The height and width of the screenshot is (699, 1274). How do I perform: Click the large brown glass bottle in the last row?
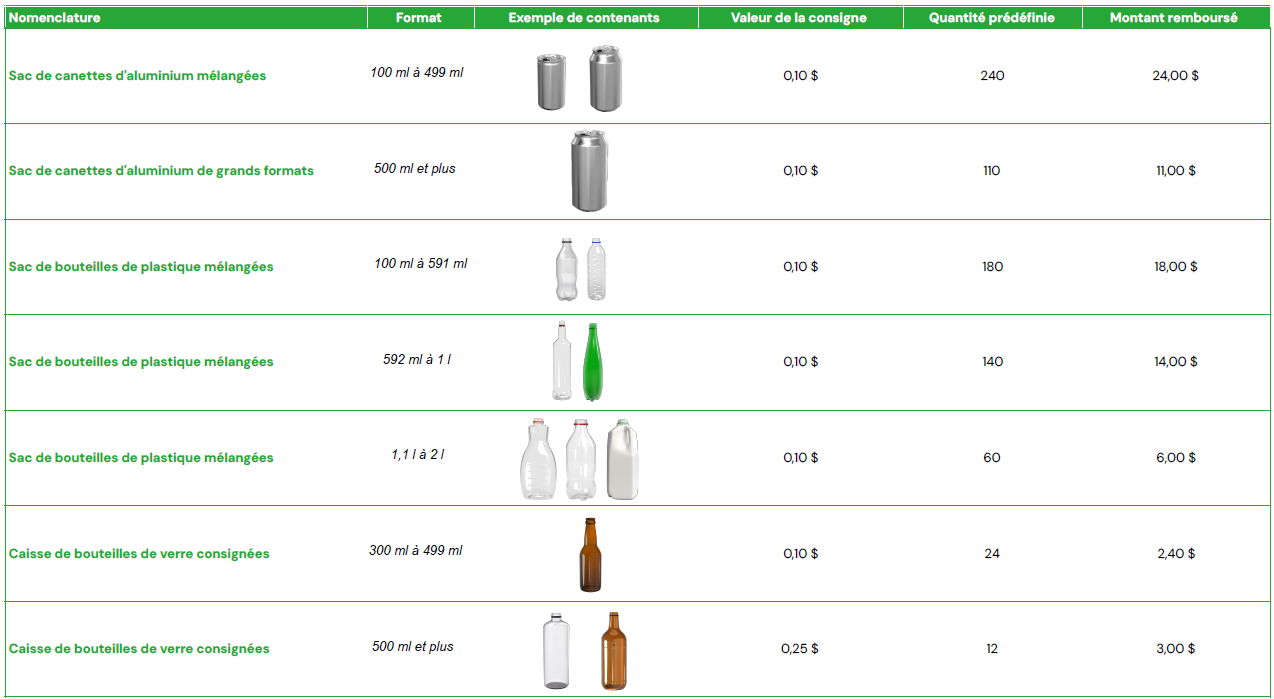pyautogui.click(x=613, y=651)
